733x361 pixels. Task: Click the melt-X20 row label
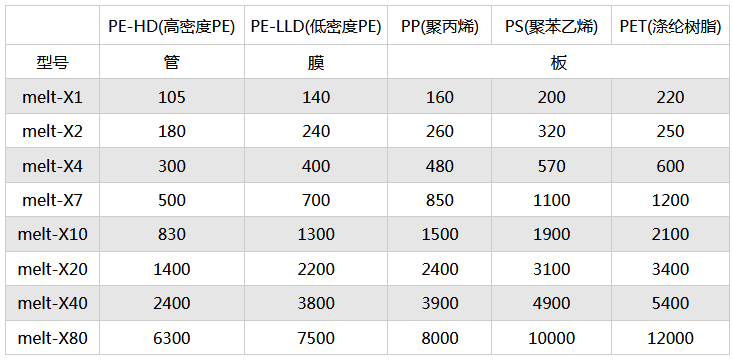coord(52,269)
